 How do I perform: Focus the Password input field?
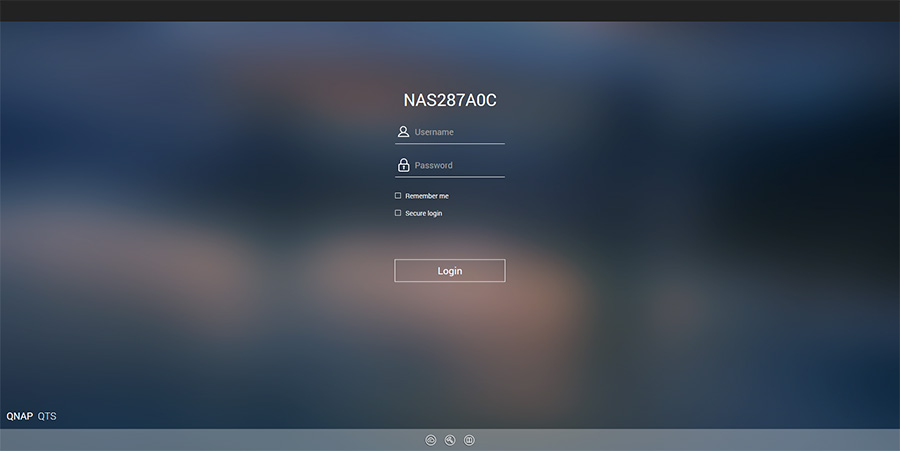(458, 165)
